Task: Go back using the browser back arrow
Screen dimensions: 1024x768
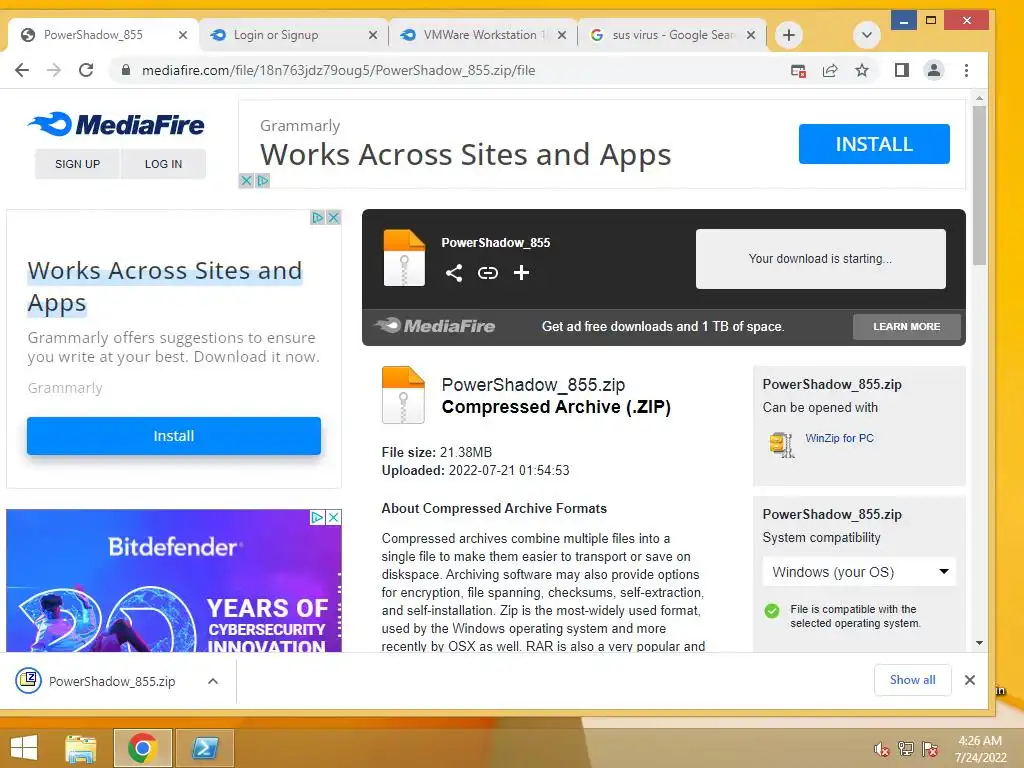Action: 22,71
